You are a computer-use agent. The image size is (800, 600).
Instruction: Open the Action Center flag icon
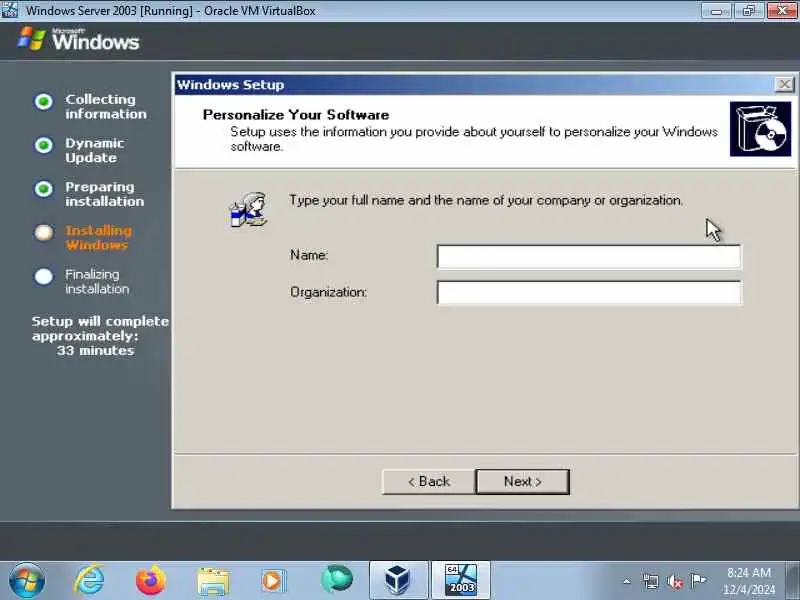point(698,581)
